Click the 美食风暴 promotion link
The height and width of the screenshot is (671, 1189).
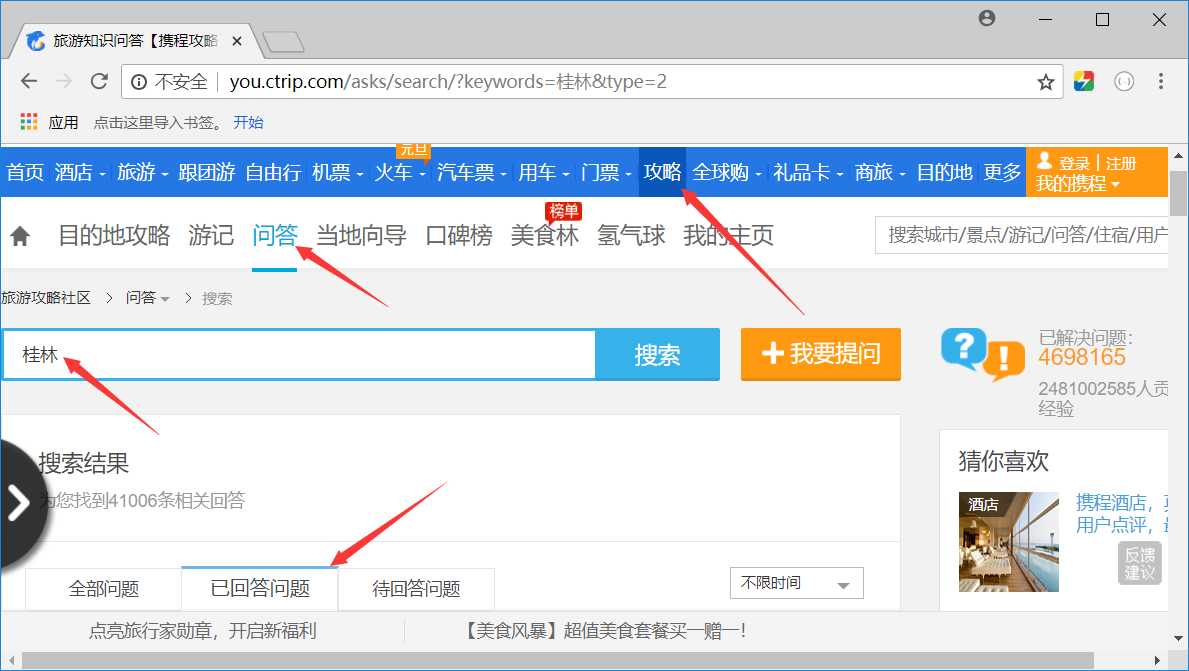pos(604,631)
